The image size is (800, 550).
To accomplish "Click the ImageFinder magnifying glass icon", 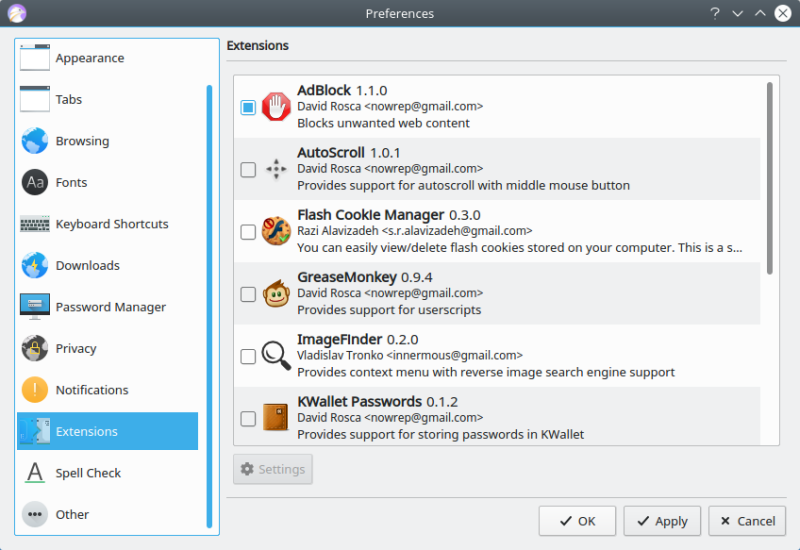I will pyautogui.click(x=276, y=356).
